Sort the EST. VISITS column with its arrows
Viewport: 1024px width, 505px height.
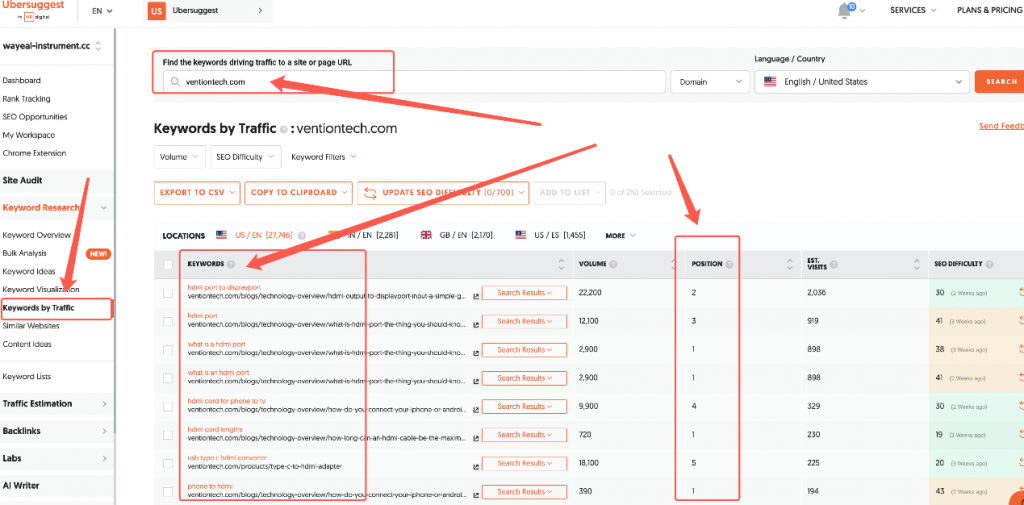coord(918,264)
